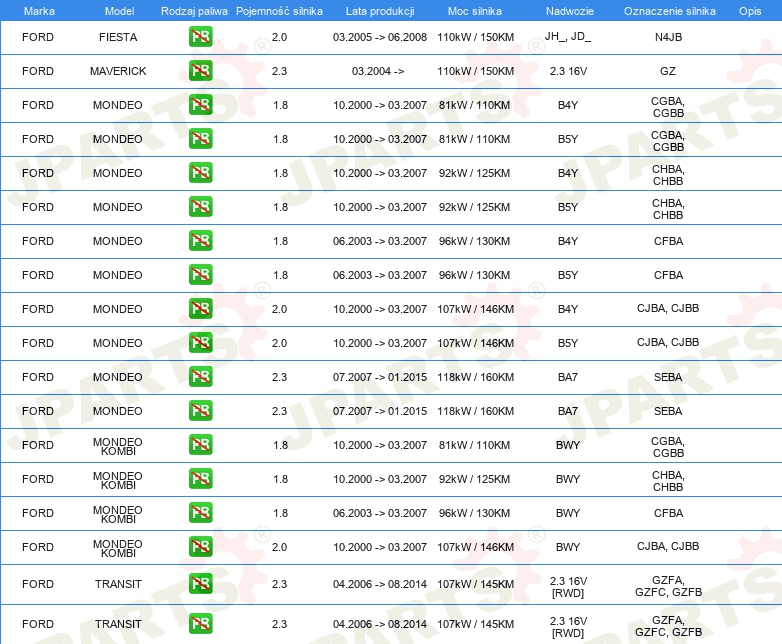Click fuel icon for MONDEO 107kW B5Y row
Viewport: 782px width, 644px height.
coord(200,343)
